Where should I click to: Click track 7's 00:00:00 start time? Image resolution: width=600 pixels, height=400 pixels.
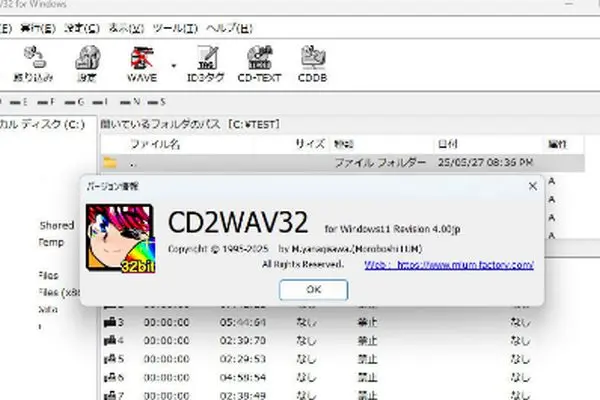tap(166, 395)
